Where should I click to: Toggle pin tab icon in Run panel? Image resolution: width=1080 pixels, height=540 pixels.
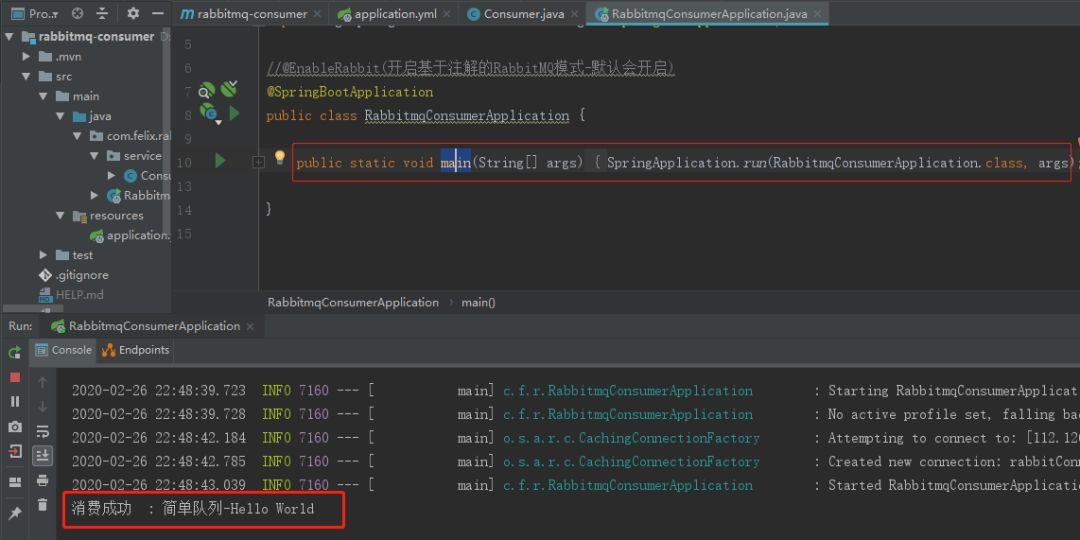15,512
